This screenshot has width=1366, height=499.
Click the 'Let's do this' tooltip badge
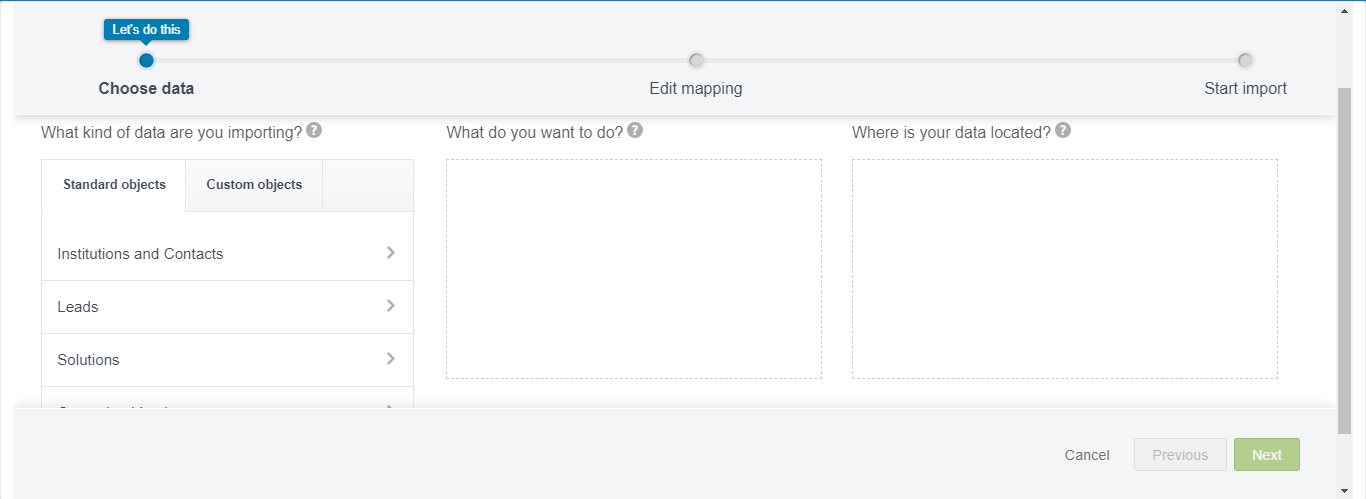[x=146, y=30]
